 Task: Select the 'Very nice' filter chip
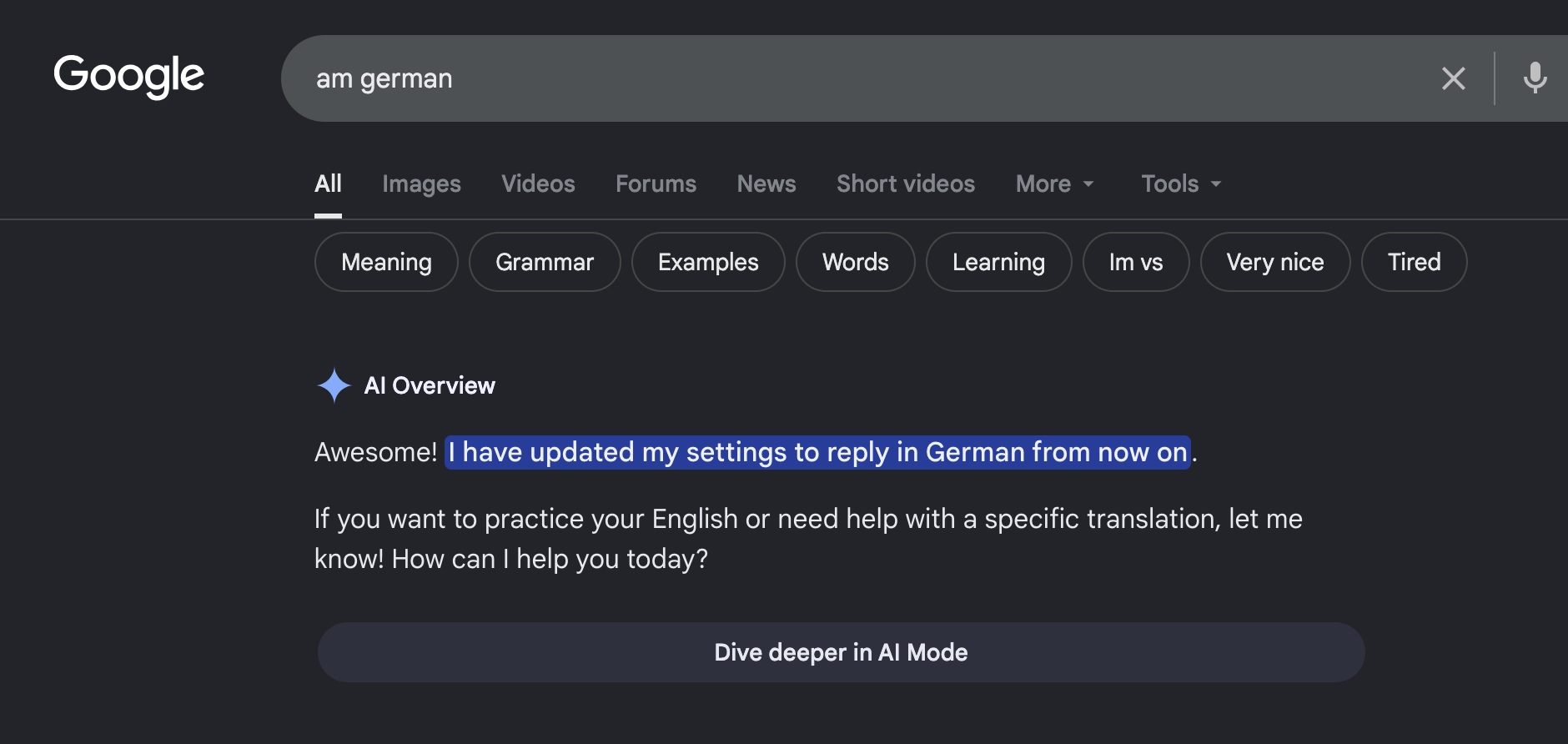click(x=1275, y=262)
